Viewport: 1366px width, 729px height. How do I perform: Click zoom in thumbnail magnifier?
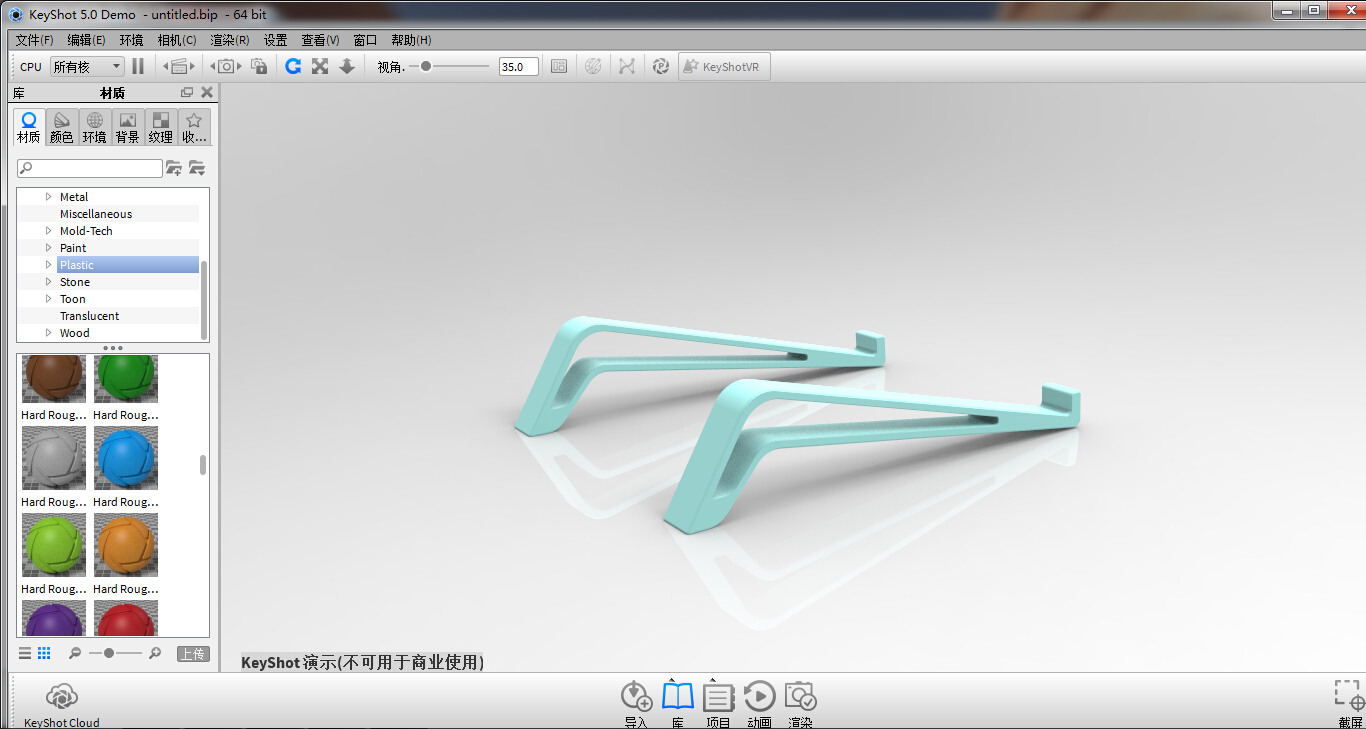(154, 653)
